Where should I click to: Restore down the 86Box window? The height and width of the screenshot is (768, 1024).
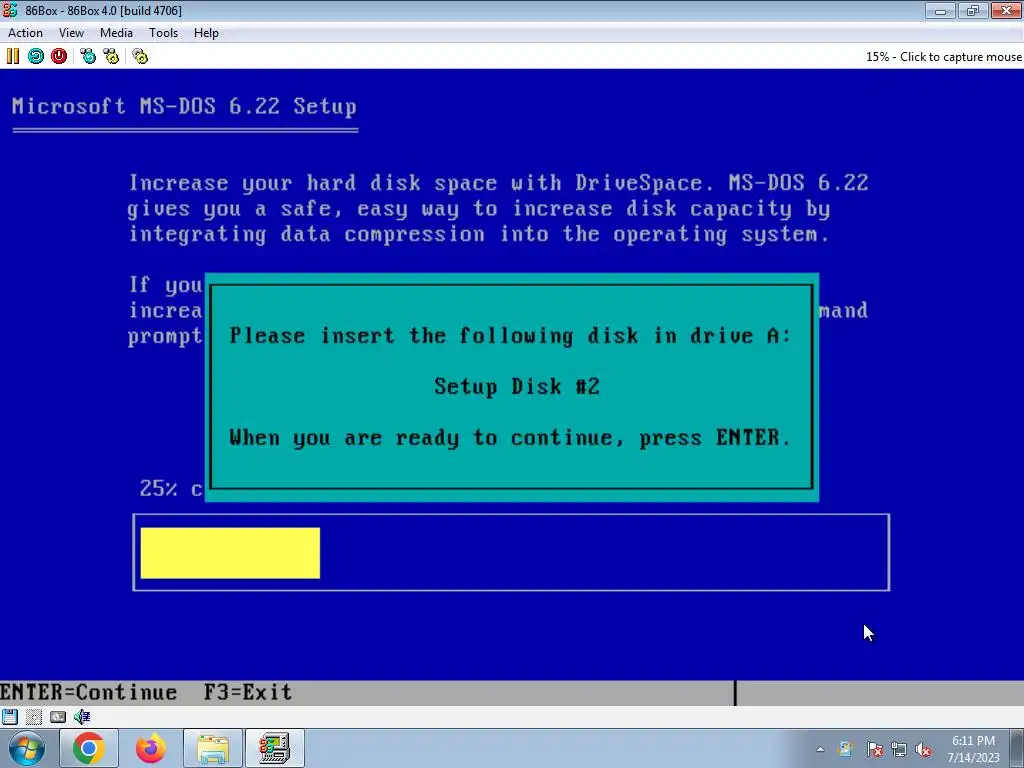click(972, 10)
